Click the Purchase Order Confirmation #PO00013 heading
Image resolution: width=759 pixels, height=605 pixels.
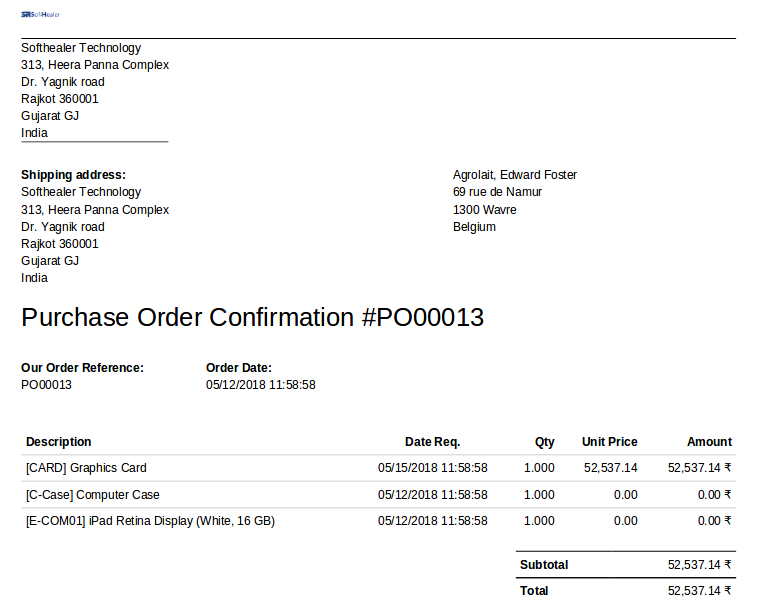pyautogui.click(x=252, y=318)
